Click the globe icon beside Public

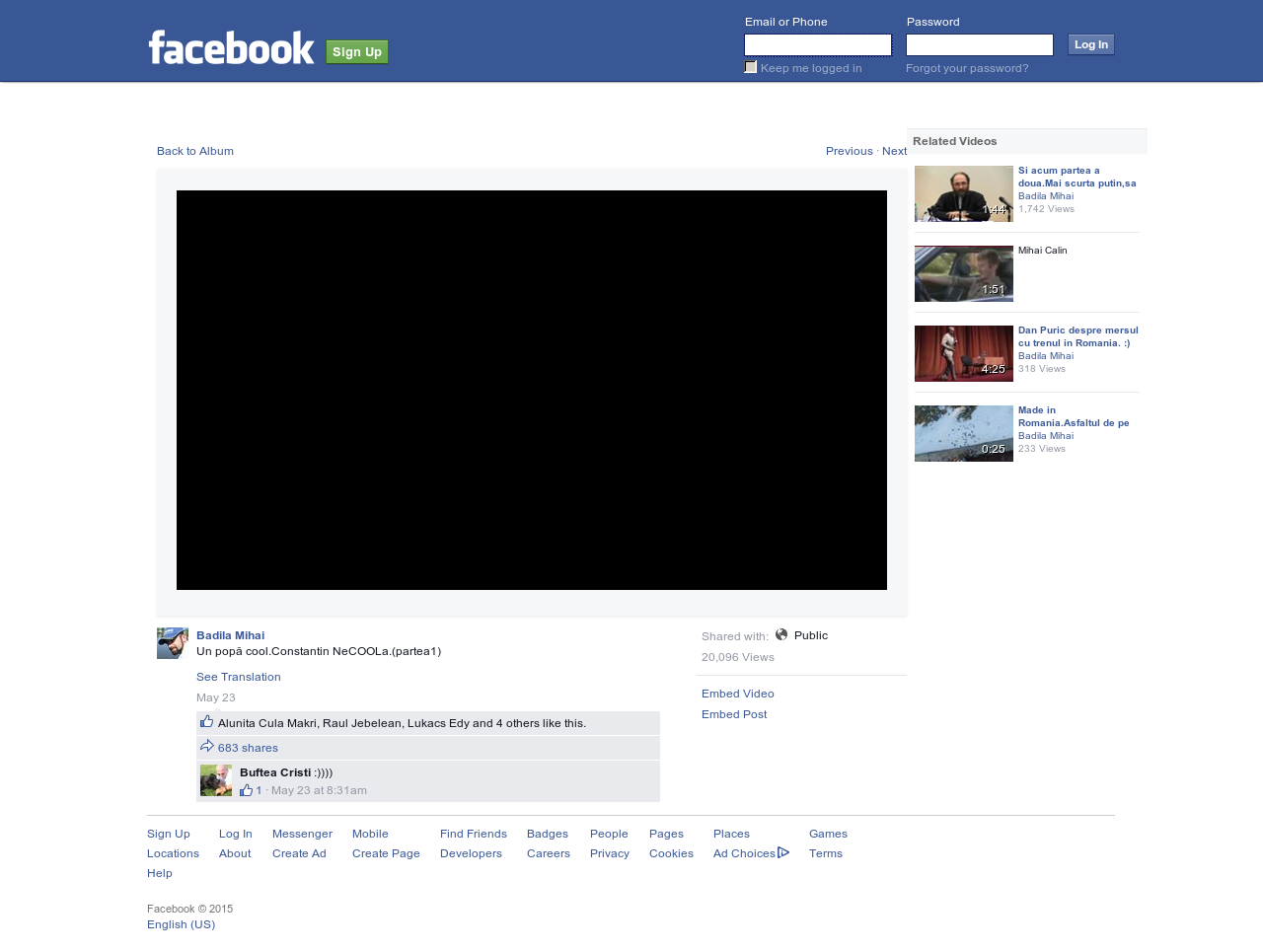[781, 634]
